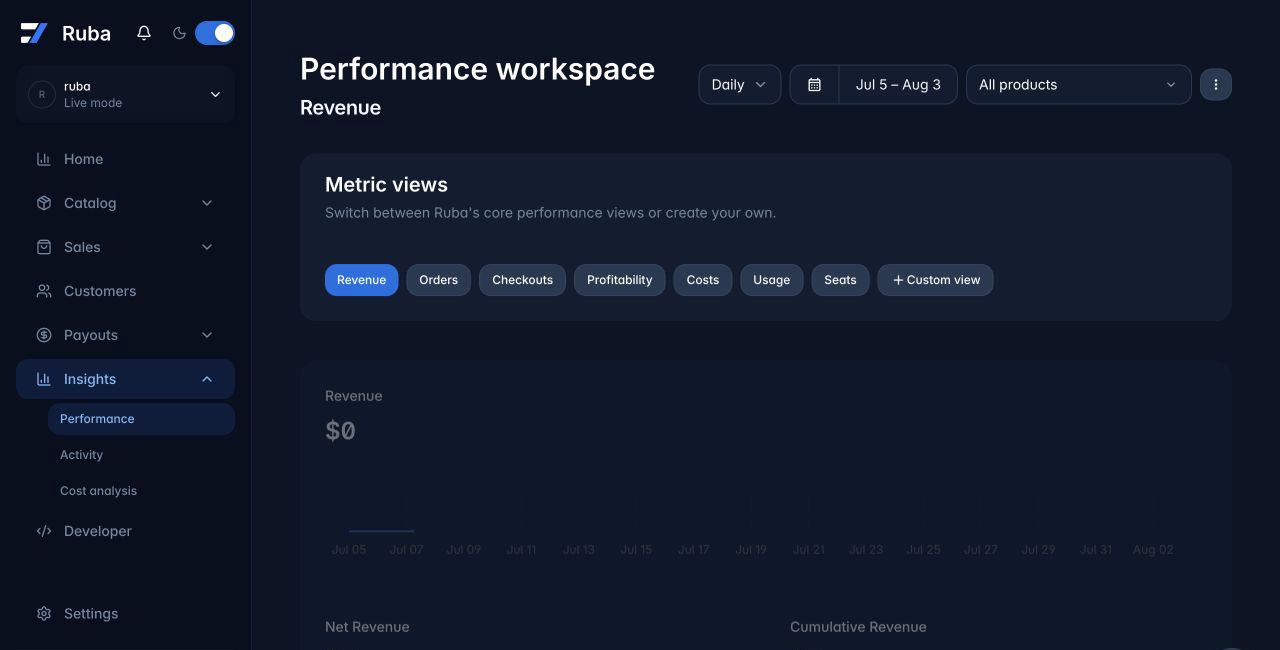Select the Revenue metric view
This screenshot has width=1280, height=650.
361,280
